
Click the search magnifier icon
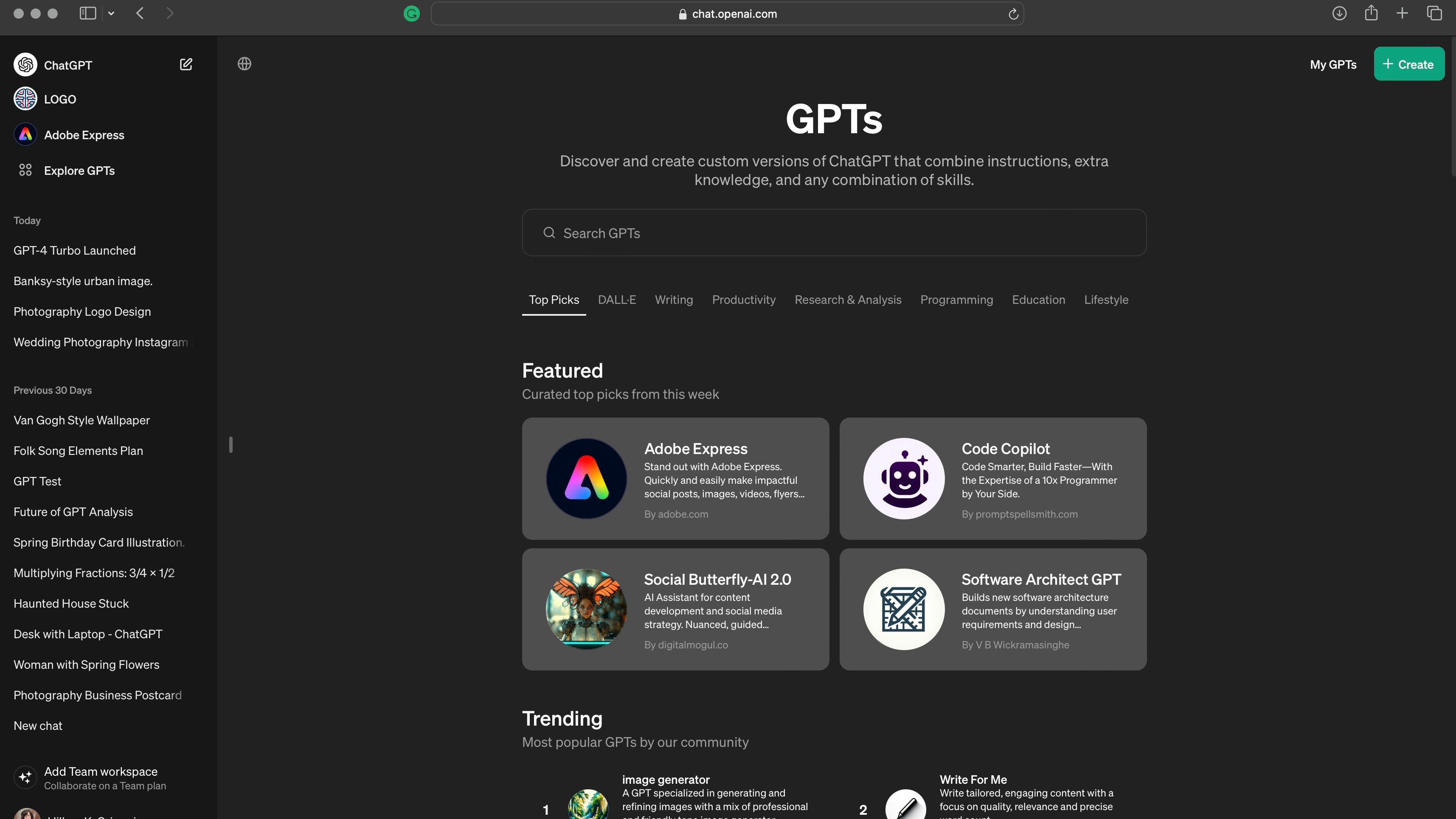pos(549,233)
